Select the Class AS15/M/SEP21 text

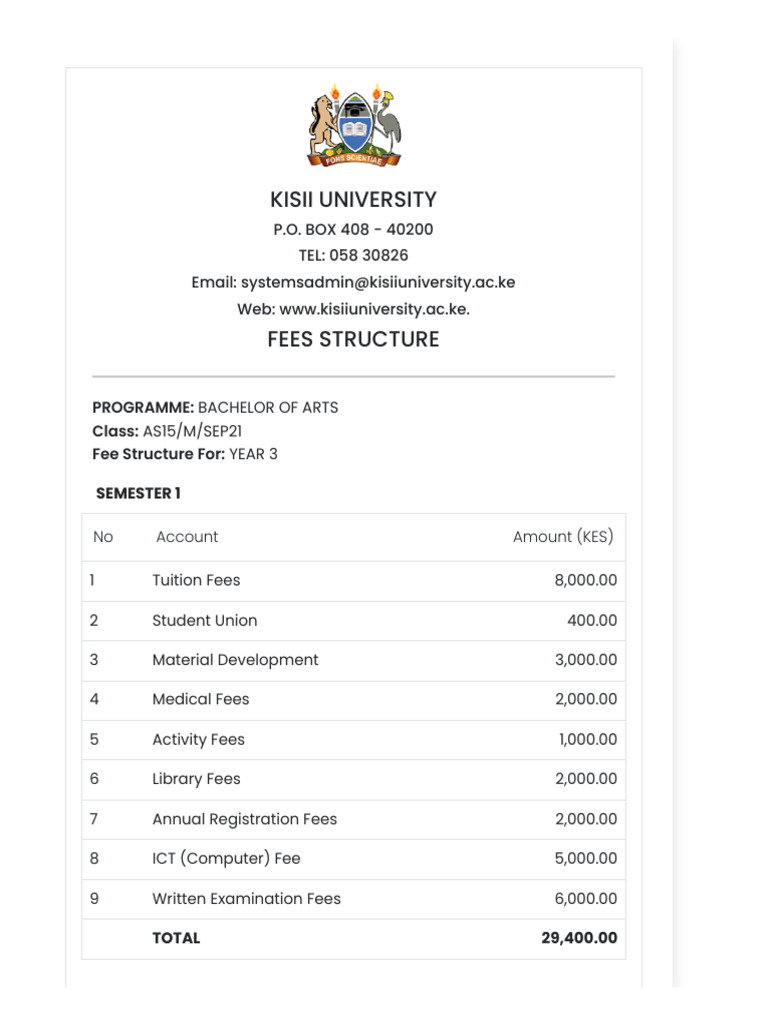coord(167,431)
